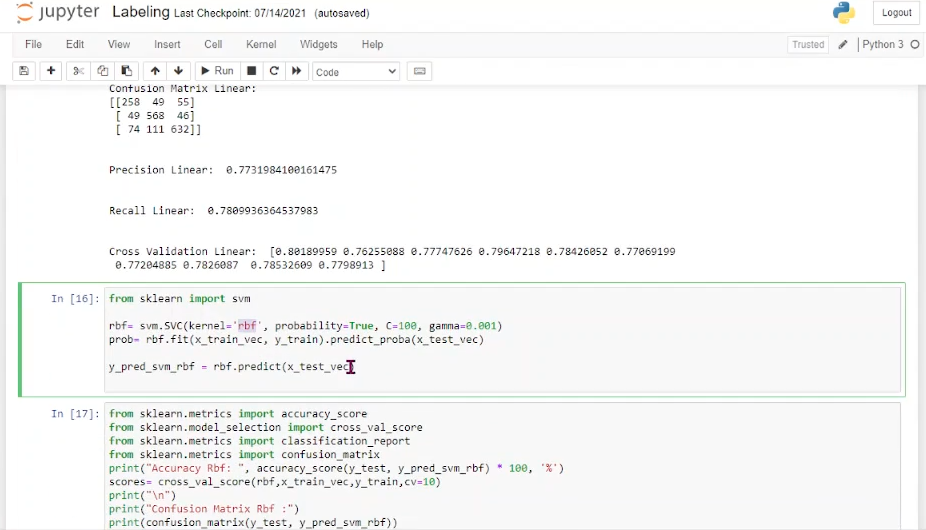Rename the notebook title Labeling
The image size is (926, 530).
141,12
